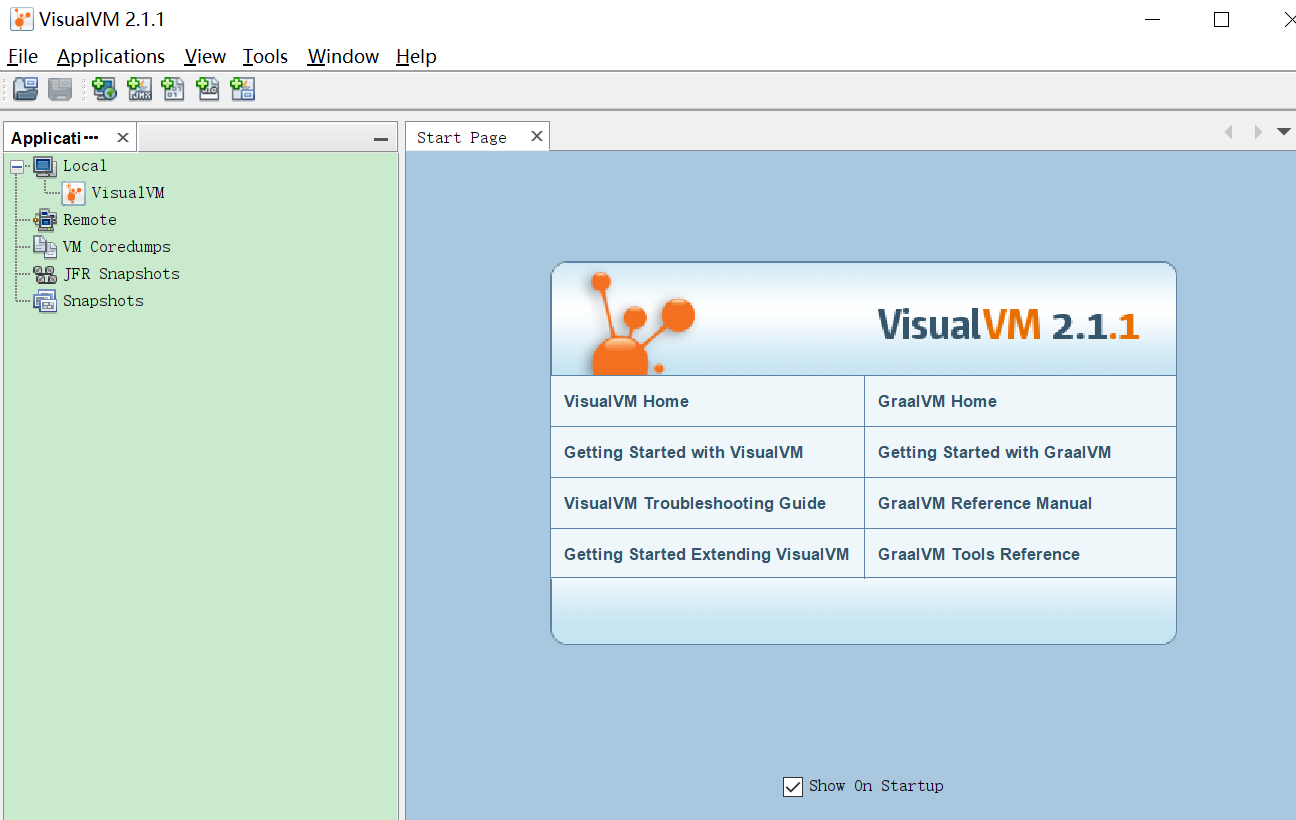Open GraalVM Reference Manual link
Screen dimensions: 1296x820
(985, 503)
